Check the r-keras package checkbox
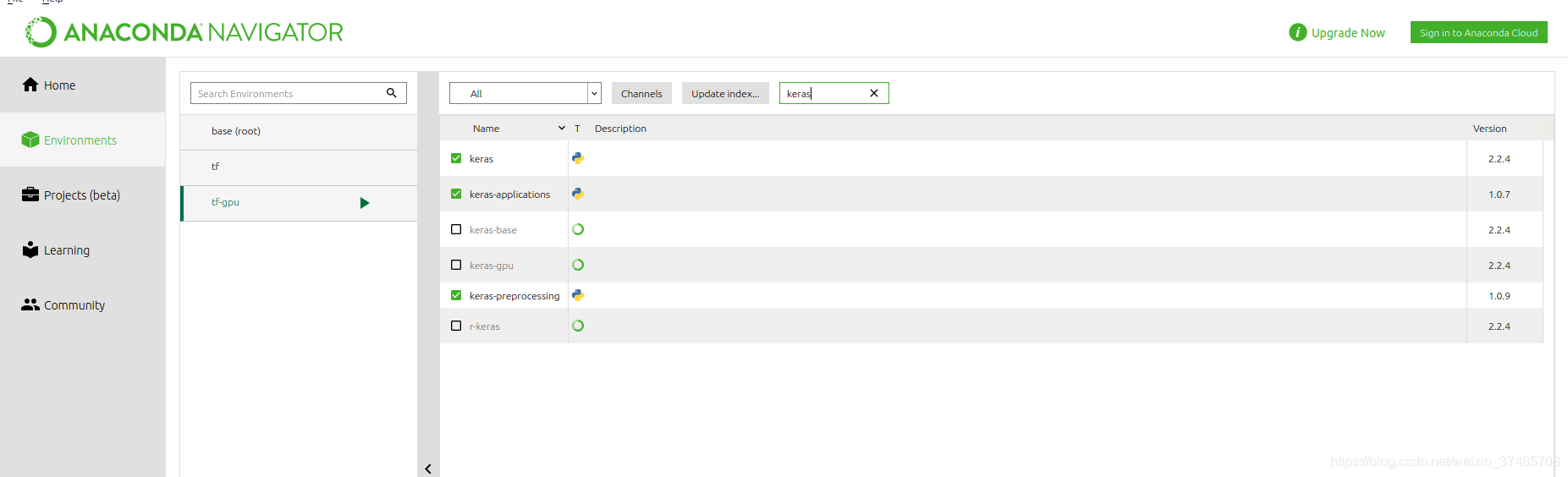The image size is (1568, 477). 456,326
